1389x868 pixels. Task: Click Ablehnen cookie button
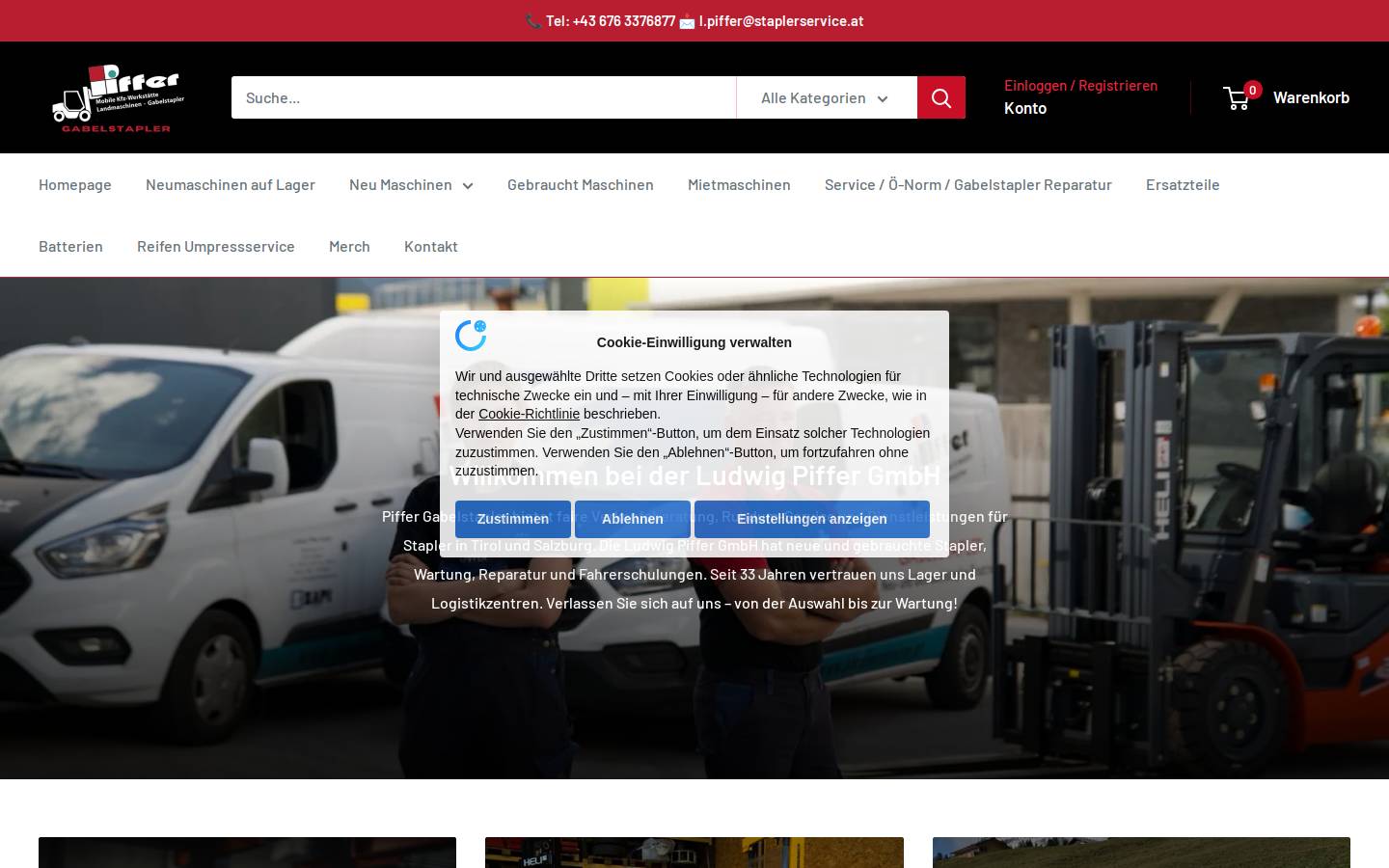point(633,519)
